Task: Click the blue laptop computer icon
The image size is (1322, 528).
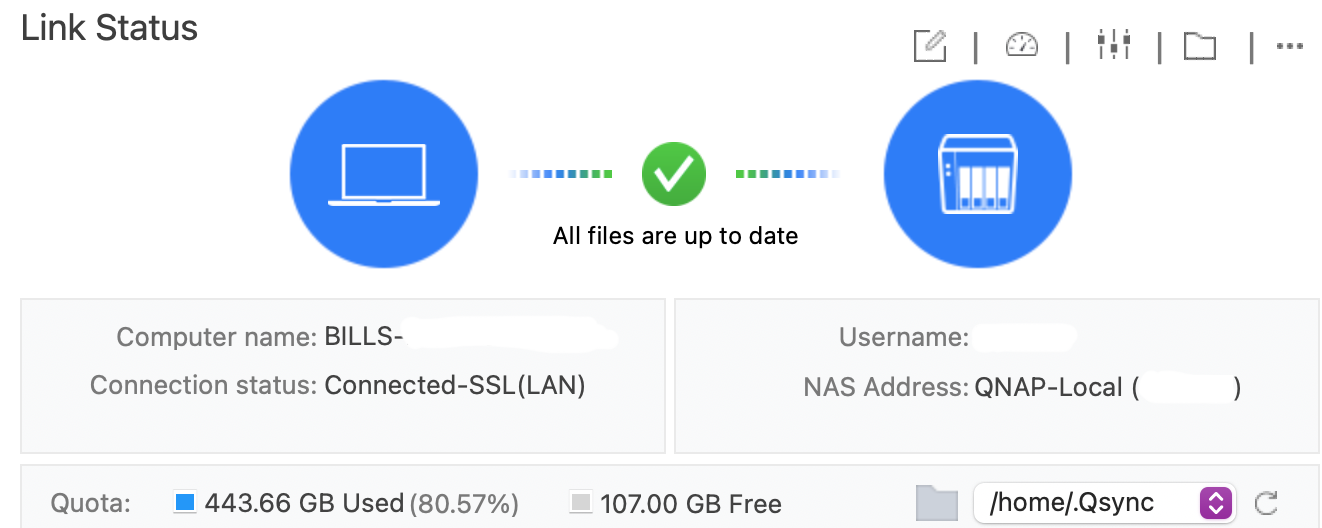Action: [x=383, y=174]
